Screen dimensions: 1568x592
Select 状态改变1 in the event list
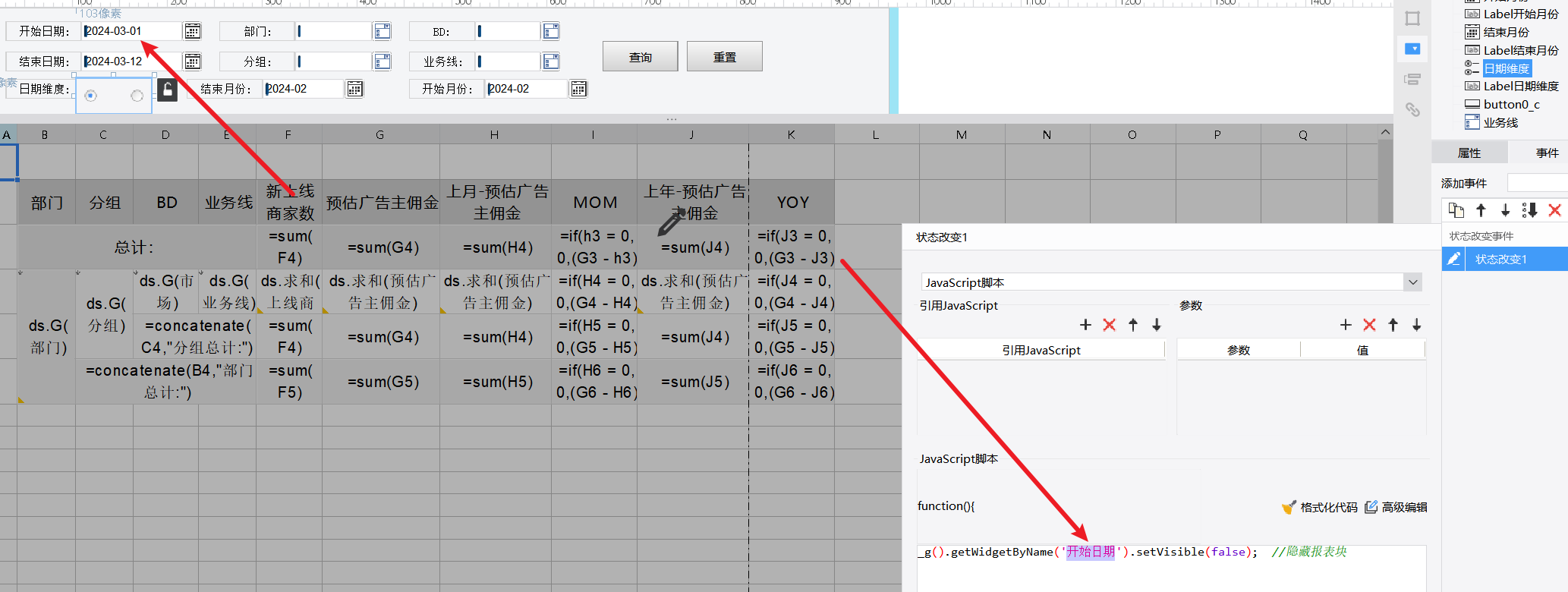[x=1505, y=259]
